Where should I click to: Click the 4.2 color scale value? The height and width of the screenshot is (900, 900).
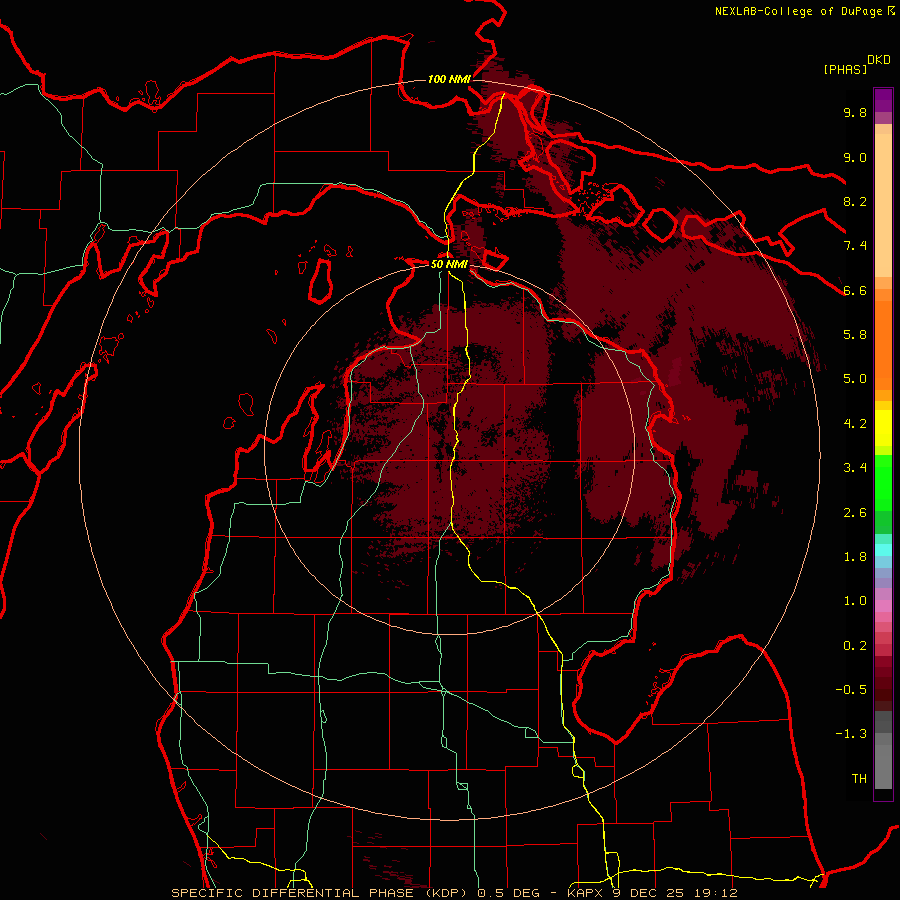pyautogui.click(x=855, y=424)
